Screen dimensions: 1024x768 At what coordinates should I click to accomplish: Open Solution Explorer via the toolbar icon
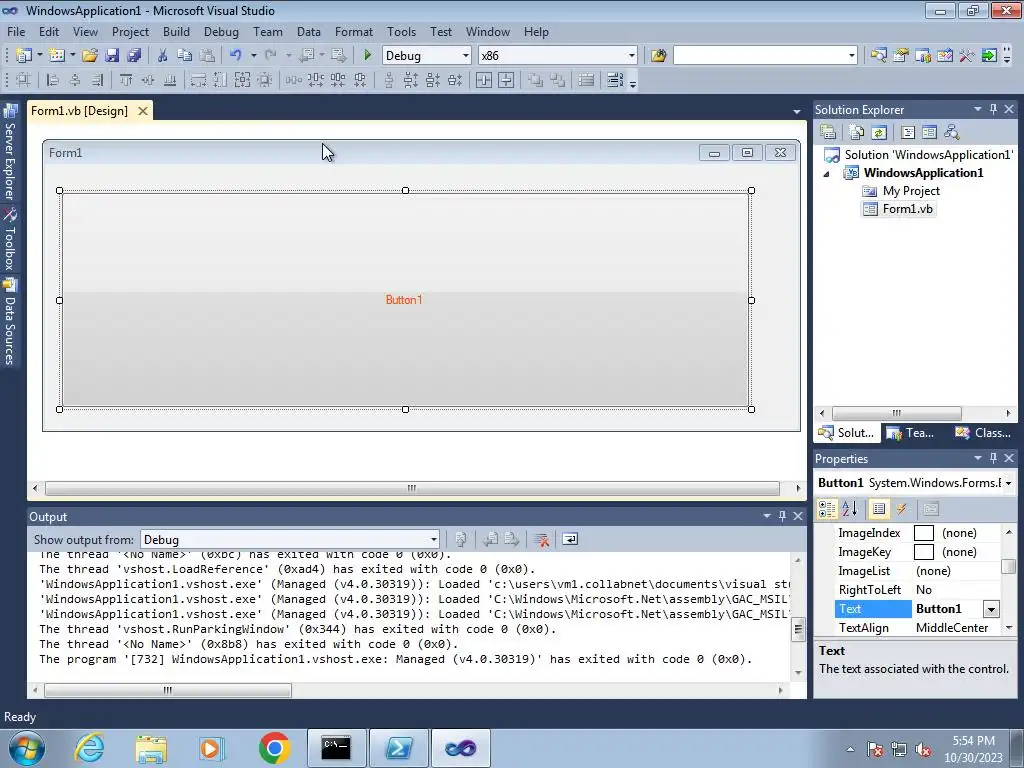[x=878, y=56]
